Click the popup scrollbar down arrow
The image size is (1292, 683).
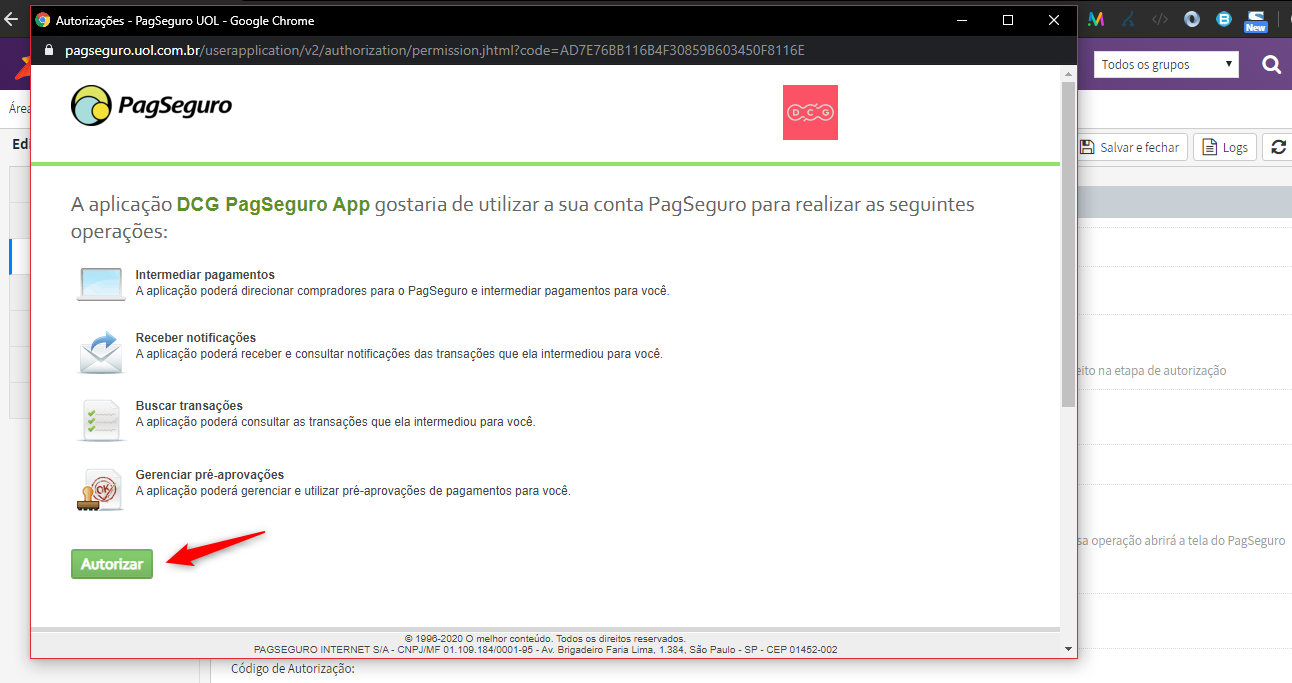click(x=1068, y=648)
